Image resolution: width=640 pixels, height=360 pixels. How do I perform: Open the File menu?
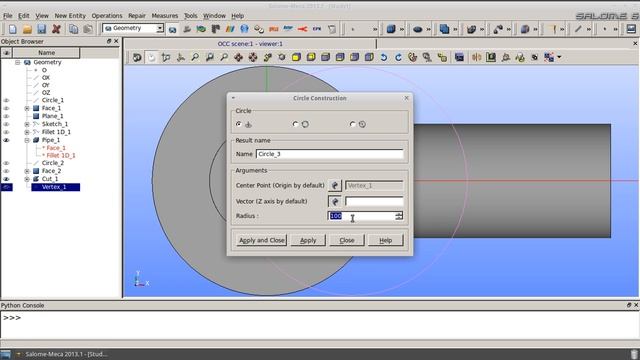(x=8, y=16)
